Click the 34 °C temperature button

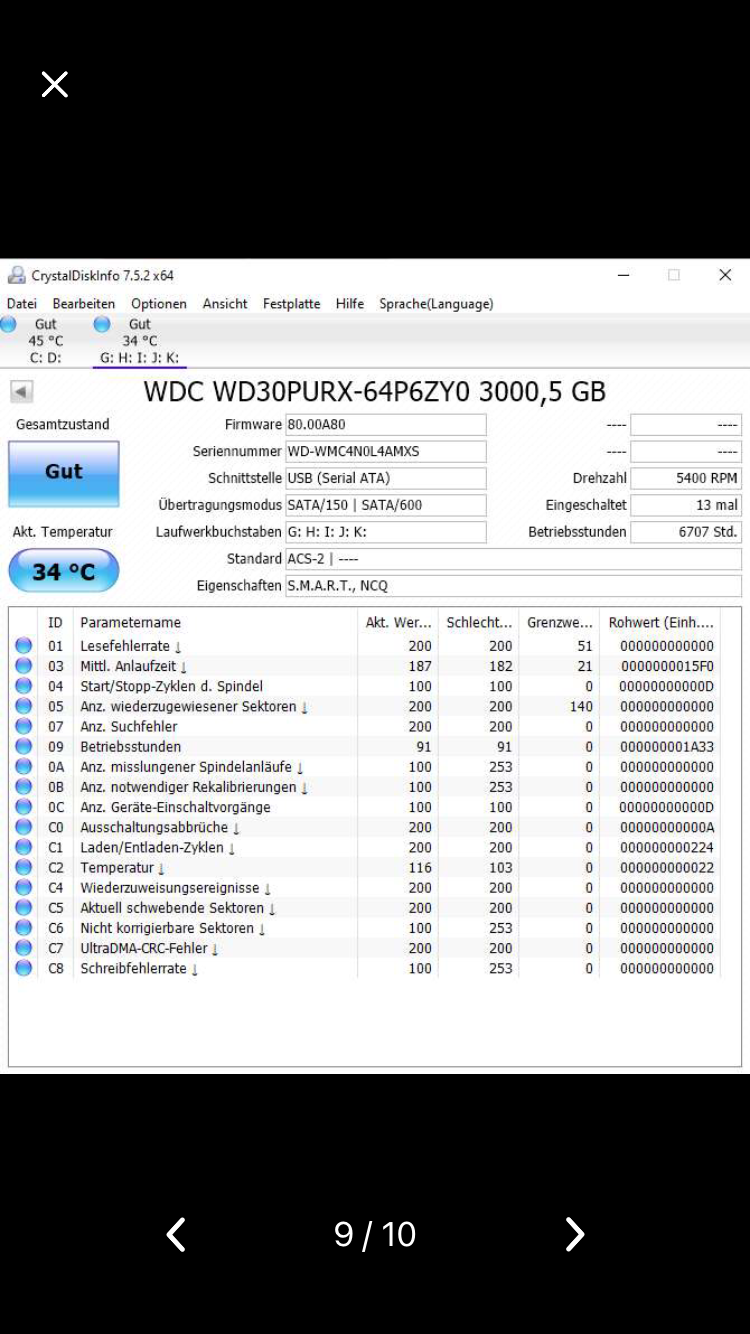point(64,571)
